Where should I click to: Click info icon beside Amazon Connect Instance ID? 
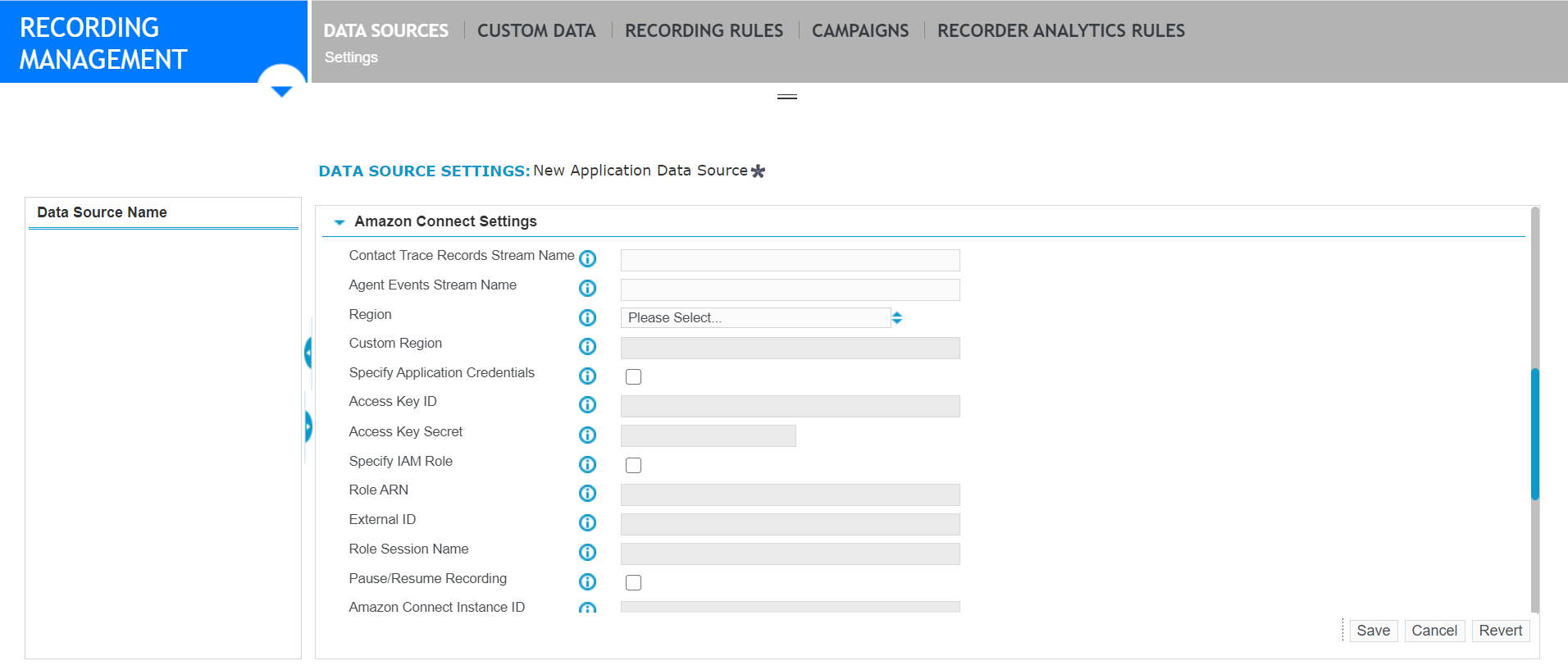(x=587, y=608)
